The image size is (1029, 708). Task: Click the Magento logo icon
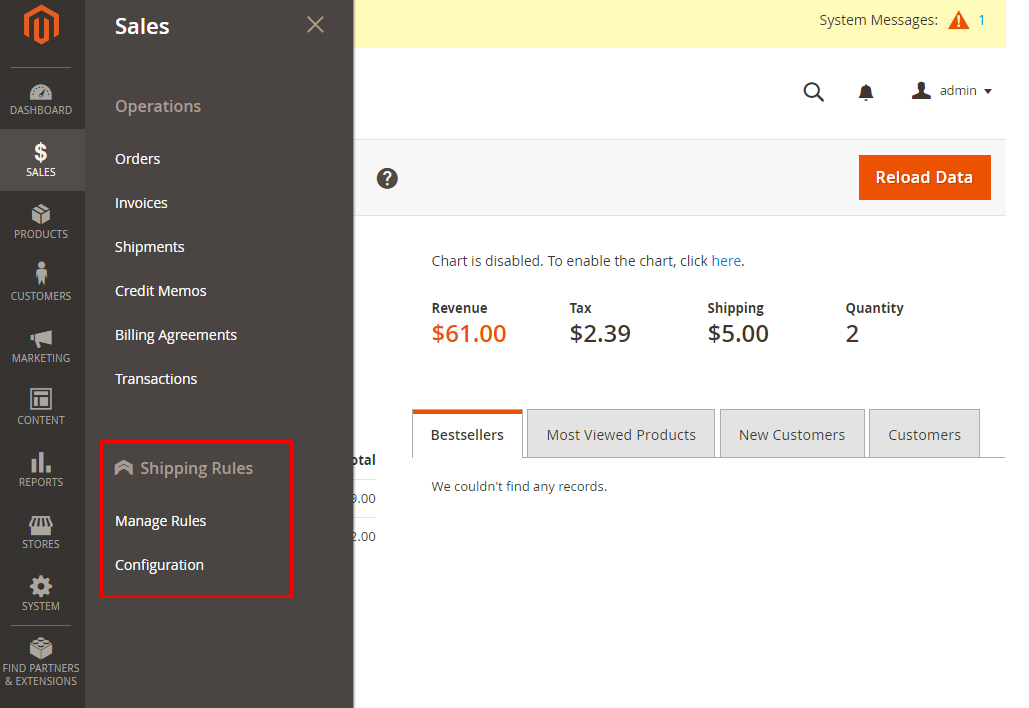tap(41, 26)
